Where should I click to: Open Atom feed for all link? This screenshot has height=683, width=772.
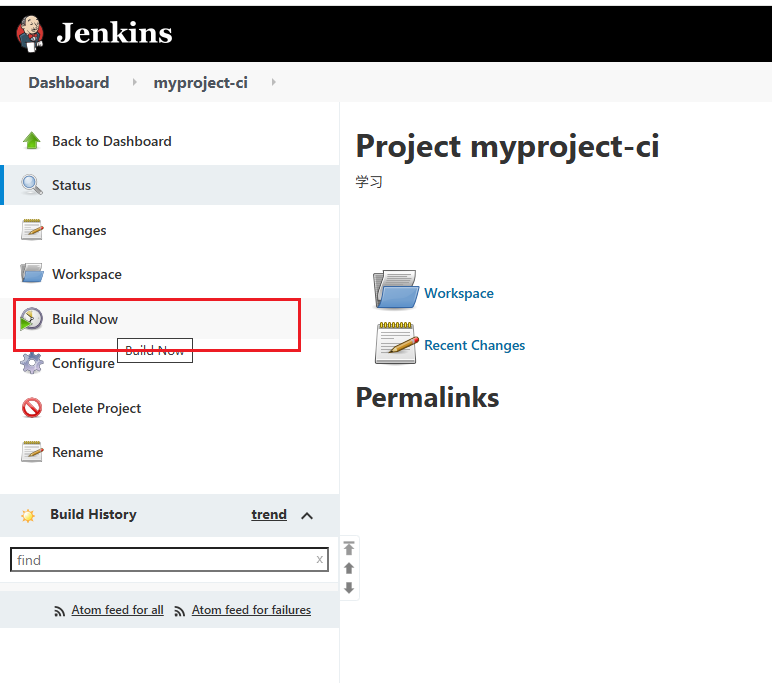(117, 610)
